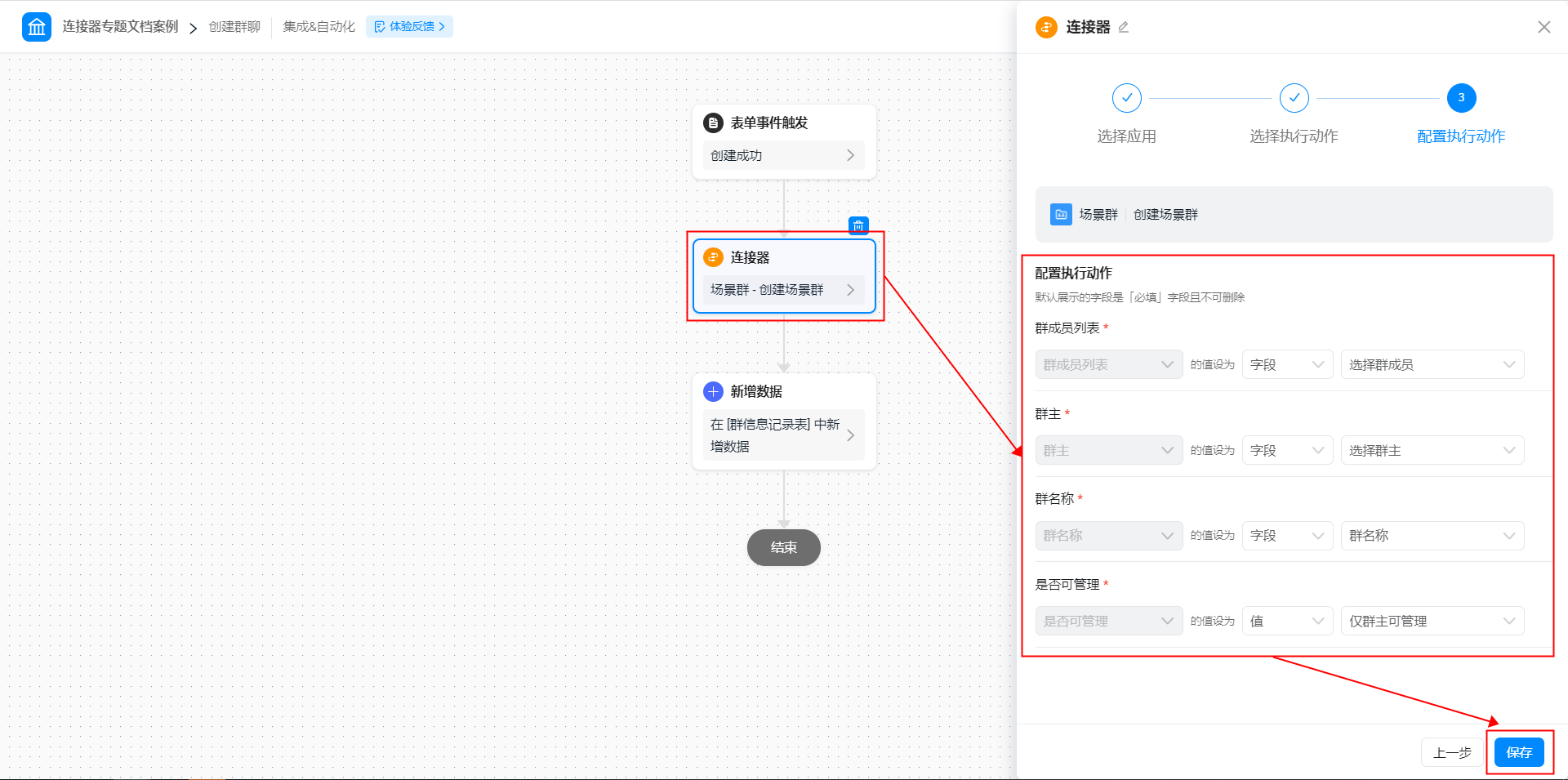This screenshot has width=1568, height=780.
Task: Open the 值 type dropdown for 是否可管理
Action: tap(1288, 621)
